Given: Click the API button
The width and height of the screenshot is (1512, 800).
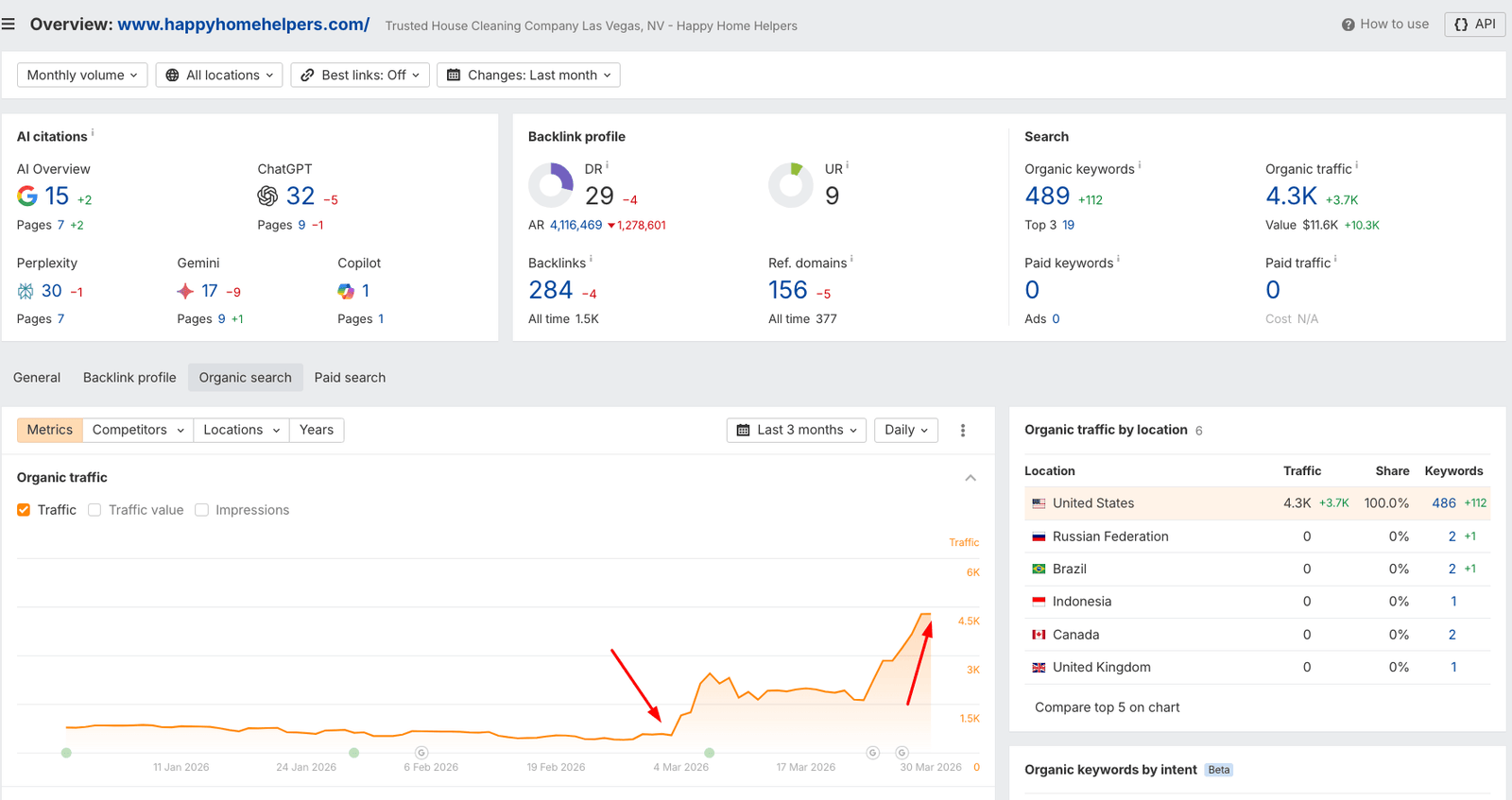Looking at the screenshot, I should pos(1474,25).
